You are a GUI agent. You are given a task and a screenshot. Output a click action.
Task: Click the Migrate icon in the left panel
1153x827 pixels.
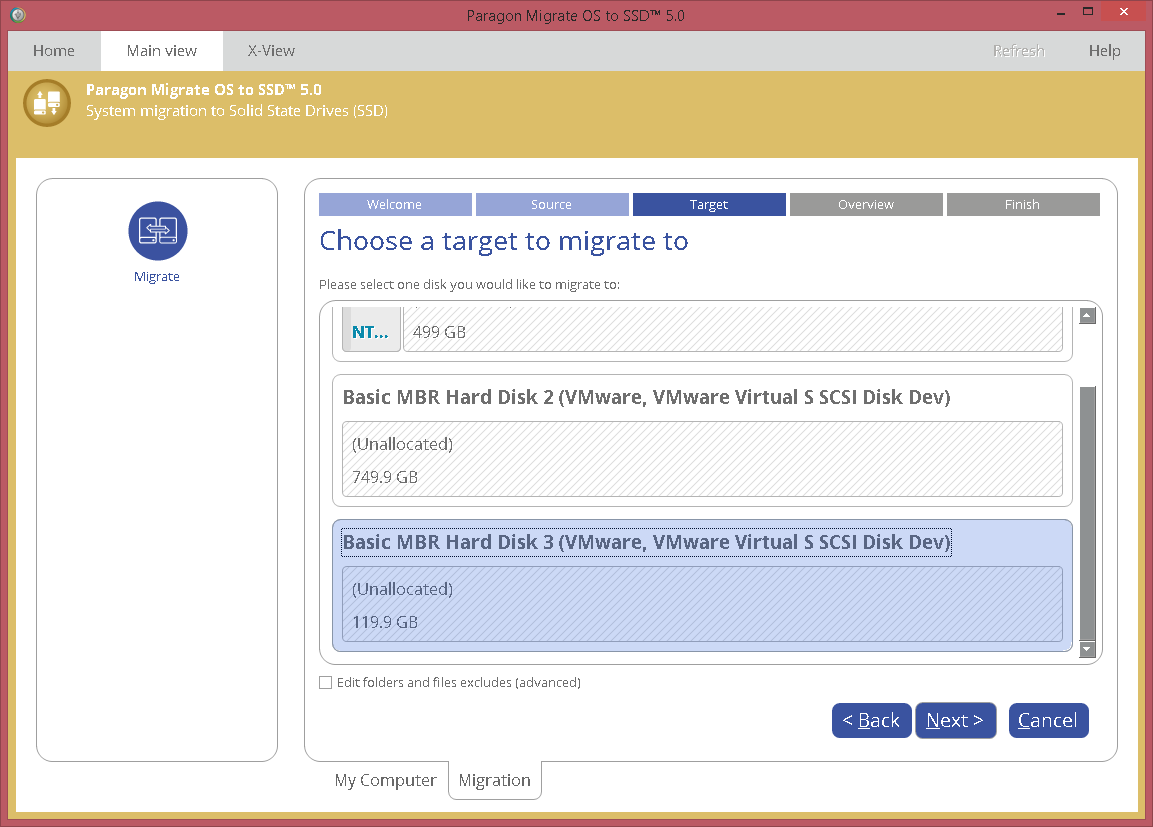coord(157,230)
